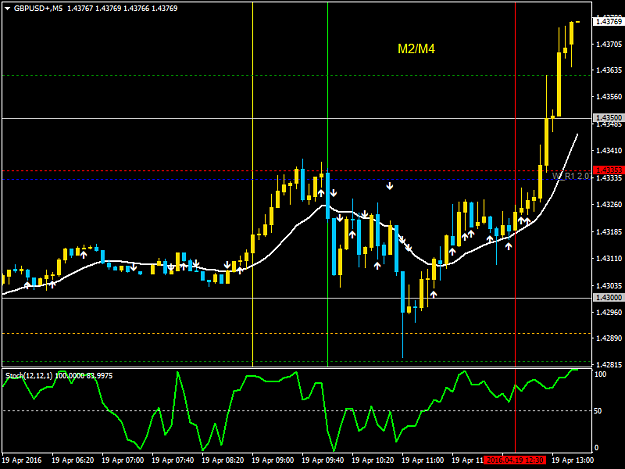The height and width of the screenshot is (469, 625).
Task: Click the 1.43410 price scale value
Action: 609,150
